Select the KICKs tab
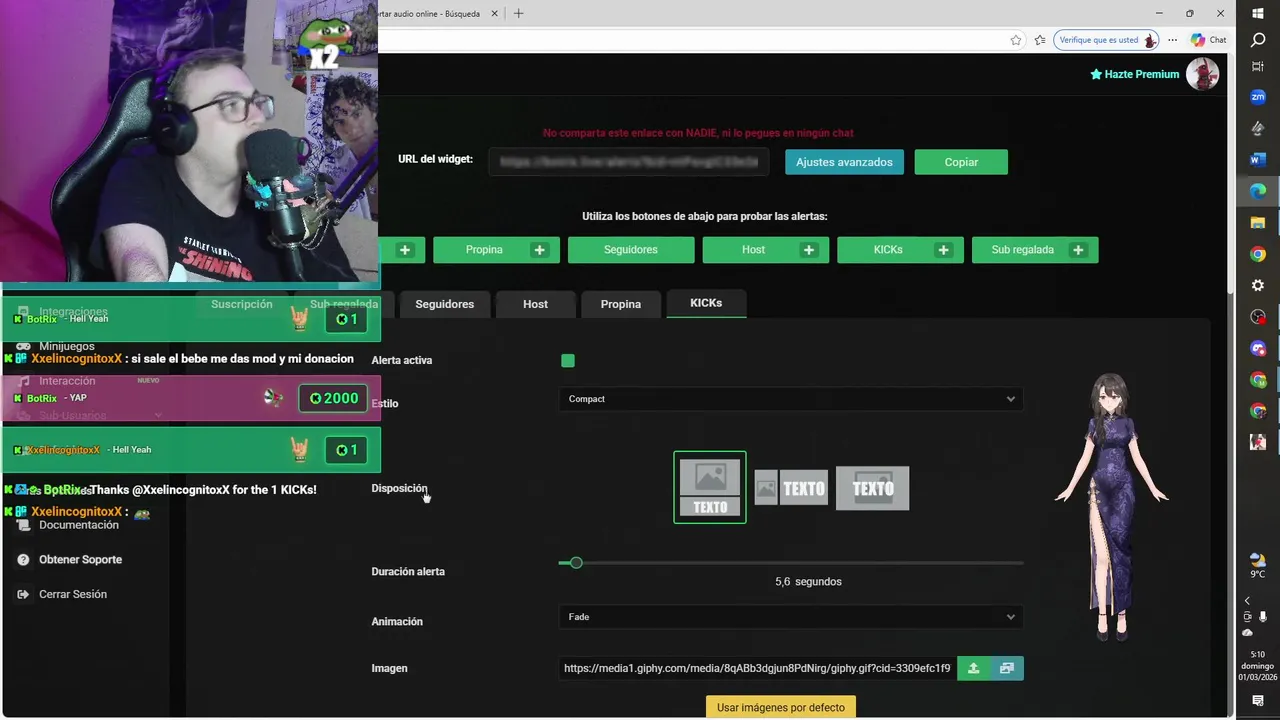Screen dimensions: 1280x720 point(706,303)
